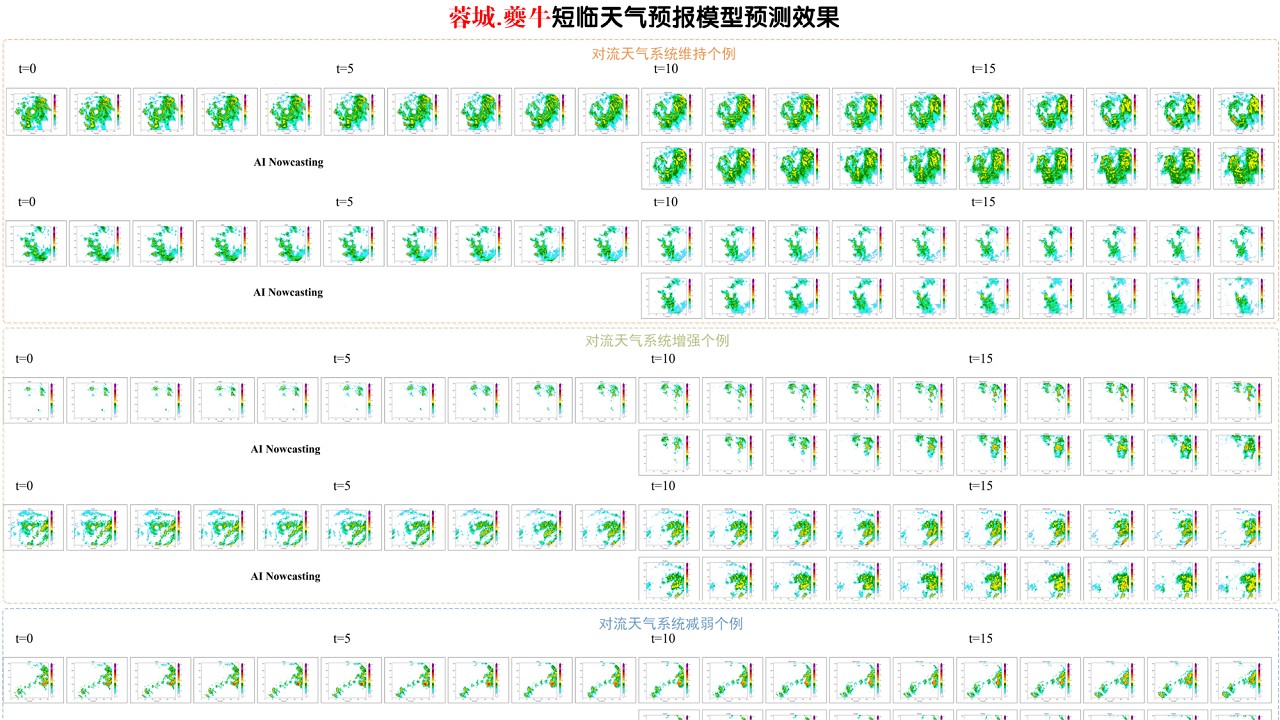Click the t=15 label of the first 维持 case

pyautogui.click(x=984, y=69)
